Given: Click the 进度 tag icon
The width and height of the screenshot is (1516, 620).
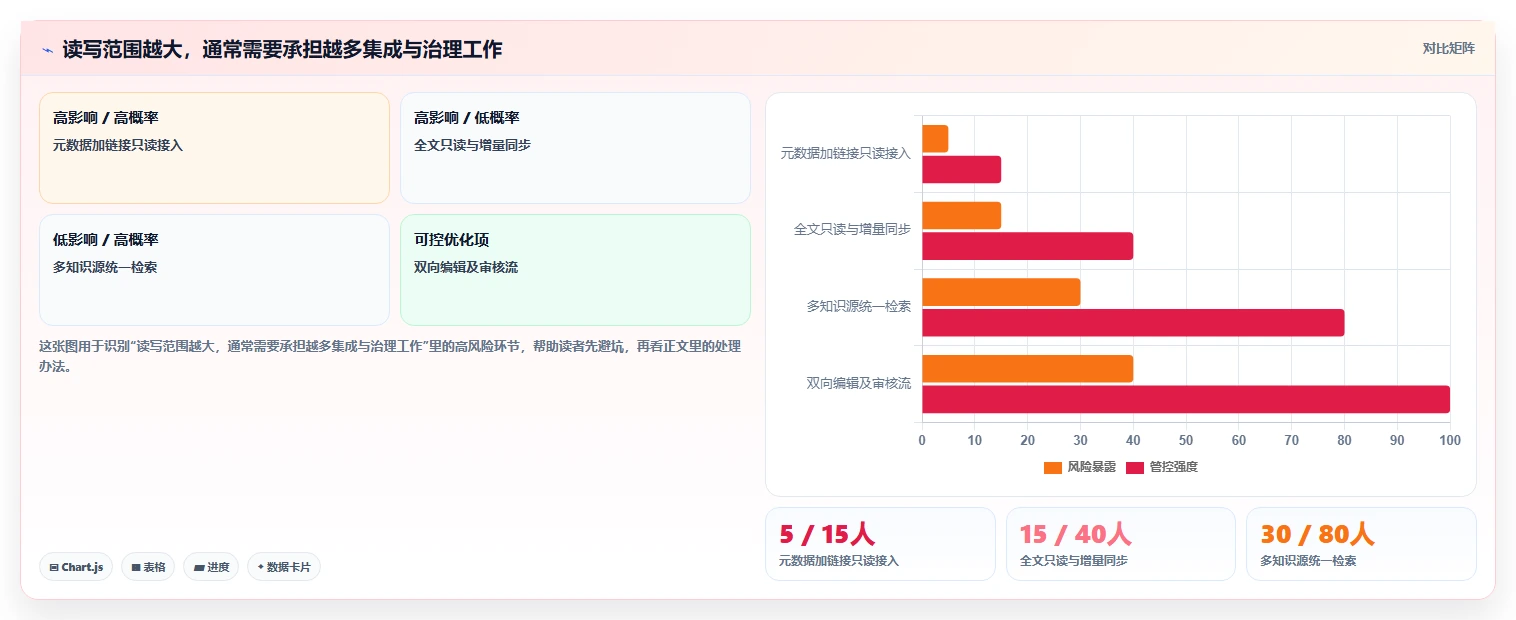Looking at the screenshot, I should click(x=199, y=567).
